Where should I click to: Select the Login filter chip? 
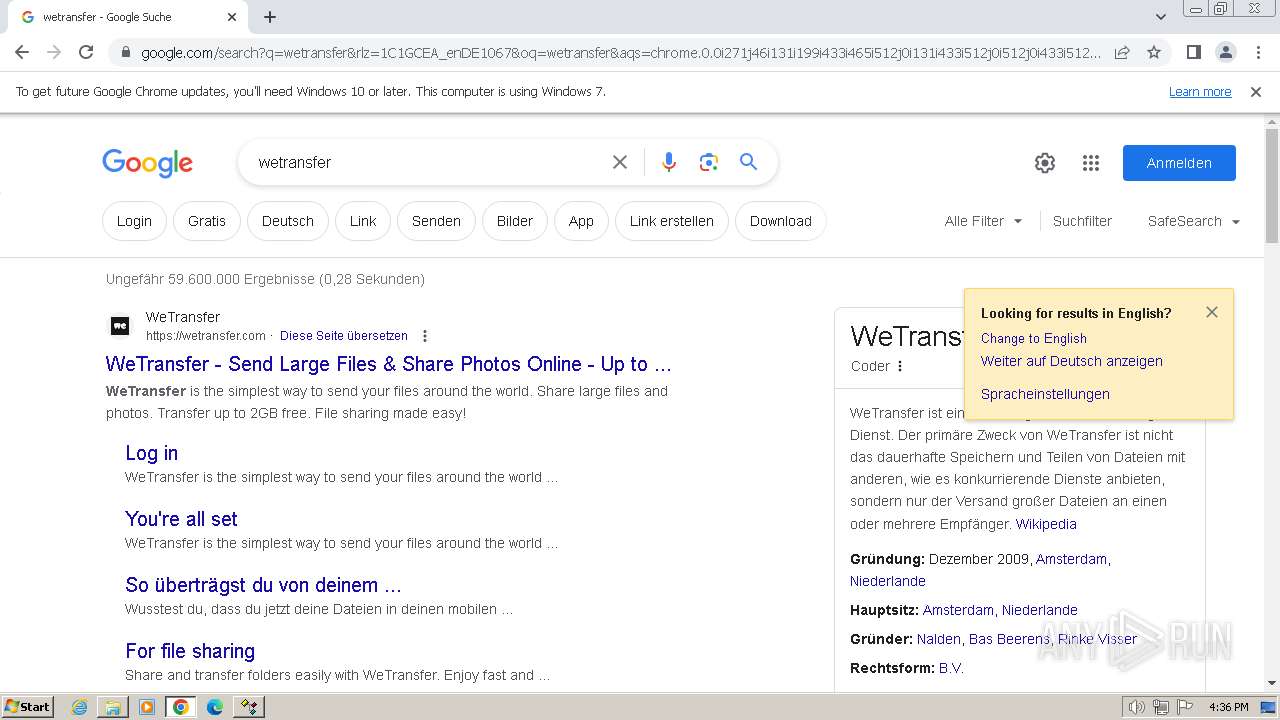click(134, 221)
